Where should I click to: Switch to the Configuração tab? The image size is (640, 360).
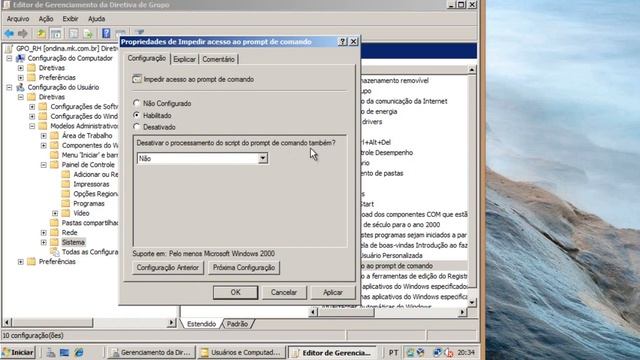pyautogui.click(x=147, y=58)
